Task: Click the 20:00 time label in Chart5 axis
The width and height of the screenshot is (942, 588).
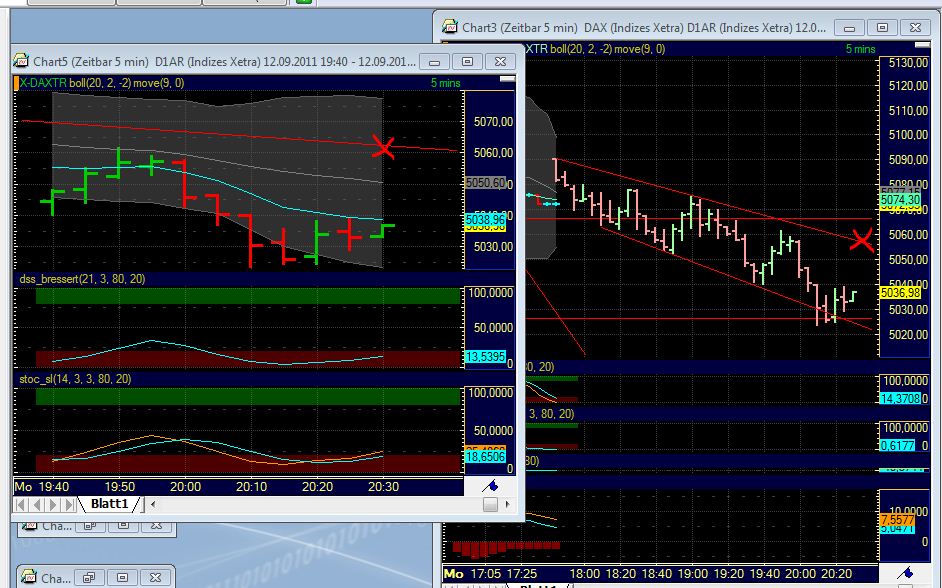Action: pos(185,486)
